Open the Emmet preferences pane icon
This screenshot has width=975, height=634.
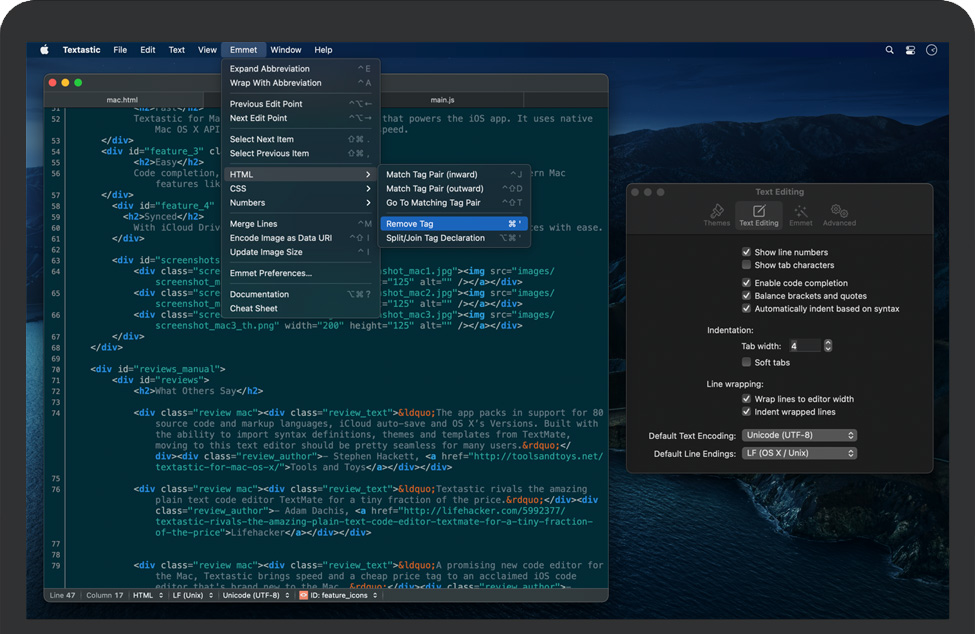pos(800,214)
